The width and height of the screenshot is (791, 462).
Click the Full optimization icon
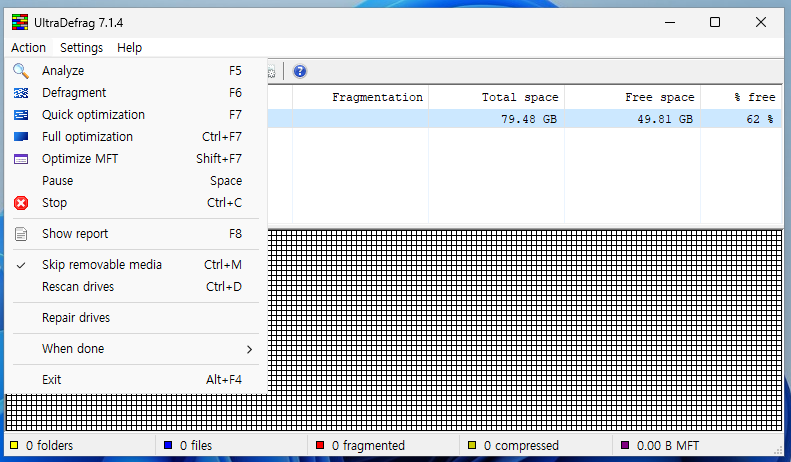[x=21, y=137]
